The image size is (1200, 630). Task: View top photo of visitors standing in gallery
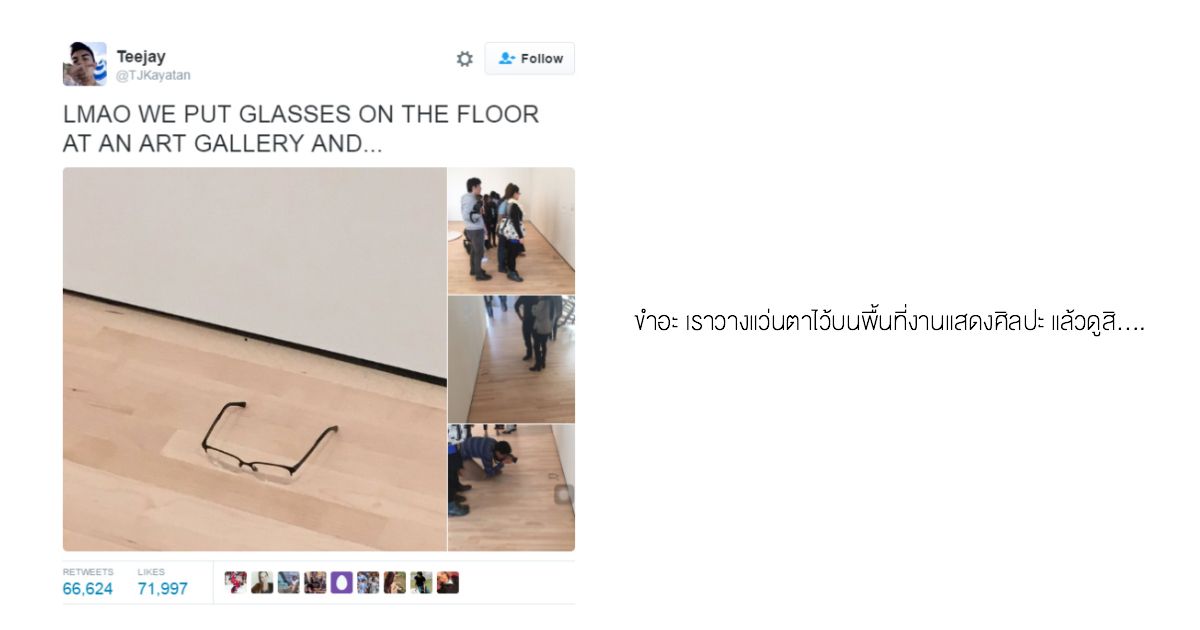point(511,231)
